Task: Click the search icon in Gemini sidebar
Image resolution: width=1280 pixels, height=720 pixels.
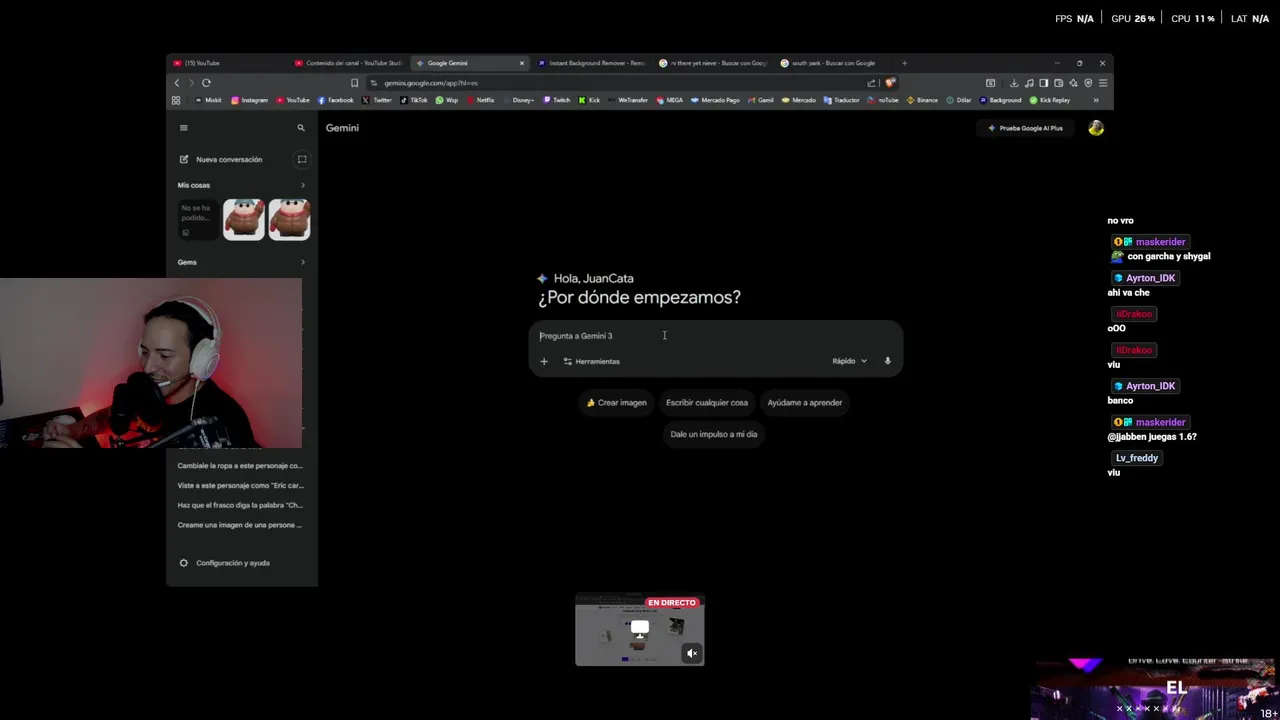Action: click(301, 128)
